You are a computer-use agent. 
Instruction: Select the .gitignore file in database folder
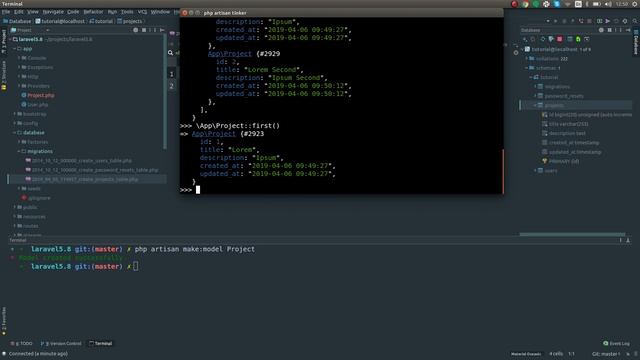pos(36,198)
